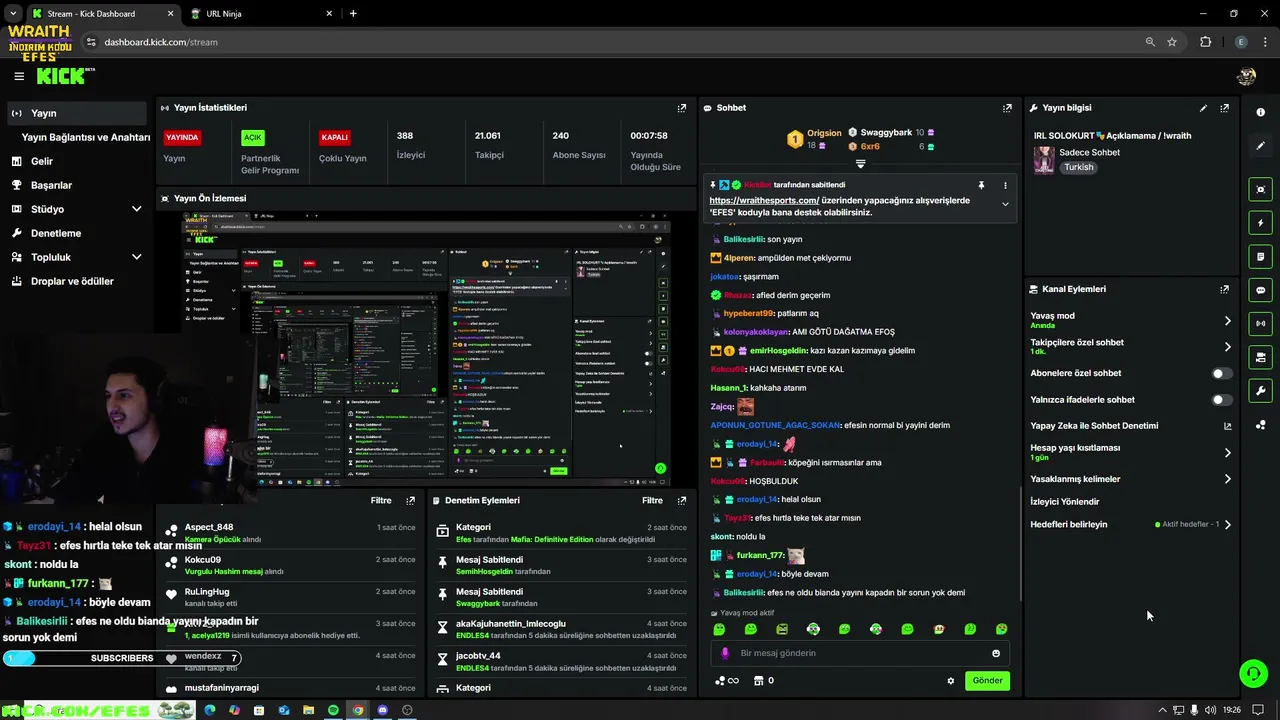
Task: Click the pencil widget icon in right sidebar
Action: click(x=1260, y=146)
